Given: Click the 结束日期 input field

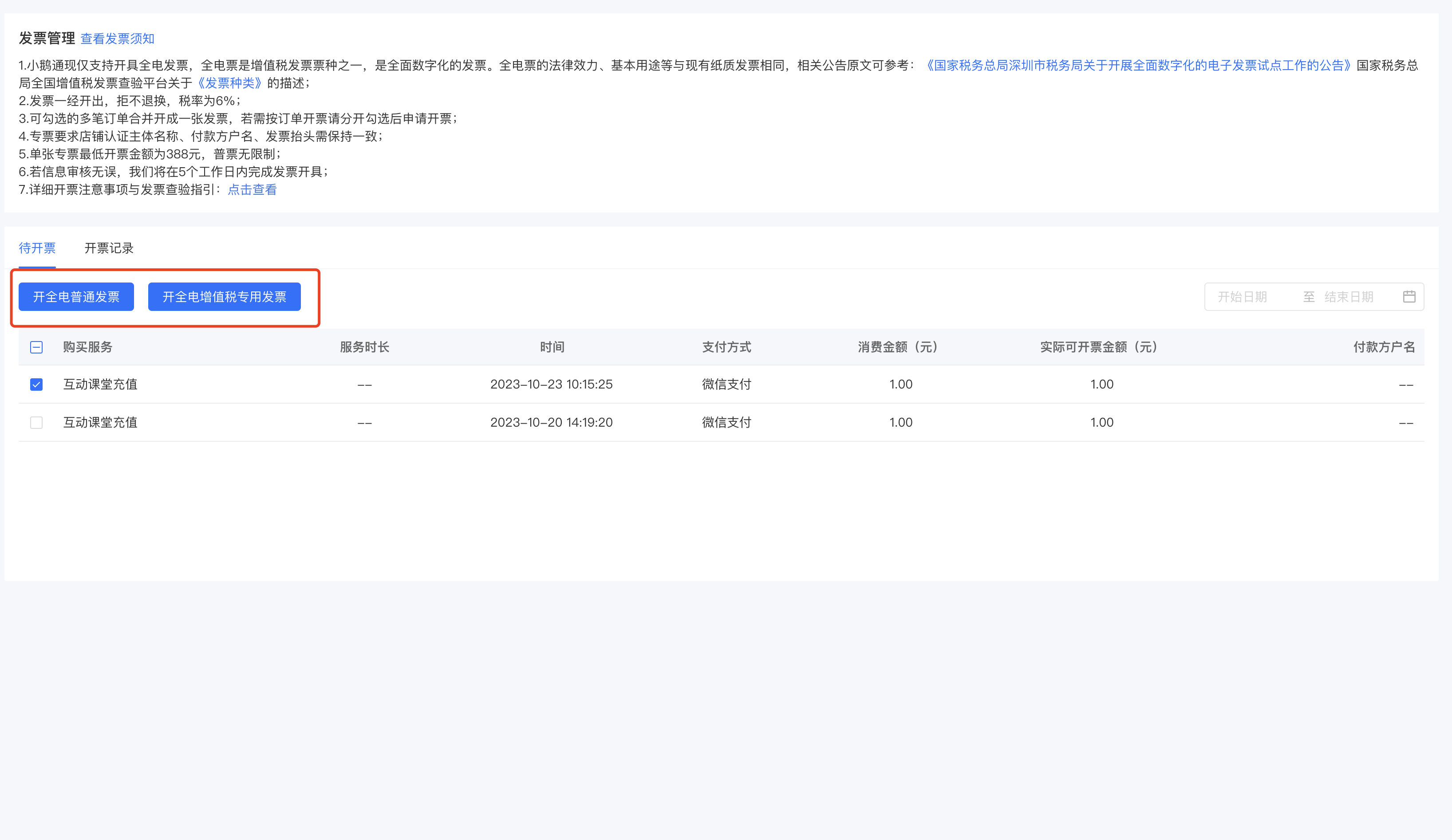Looking at the screenshot, I should pos(1349,297).
